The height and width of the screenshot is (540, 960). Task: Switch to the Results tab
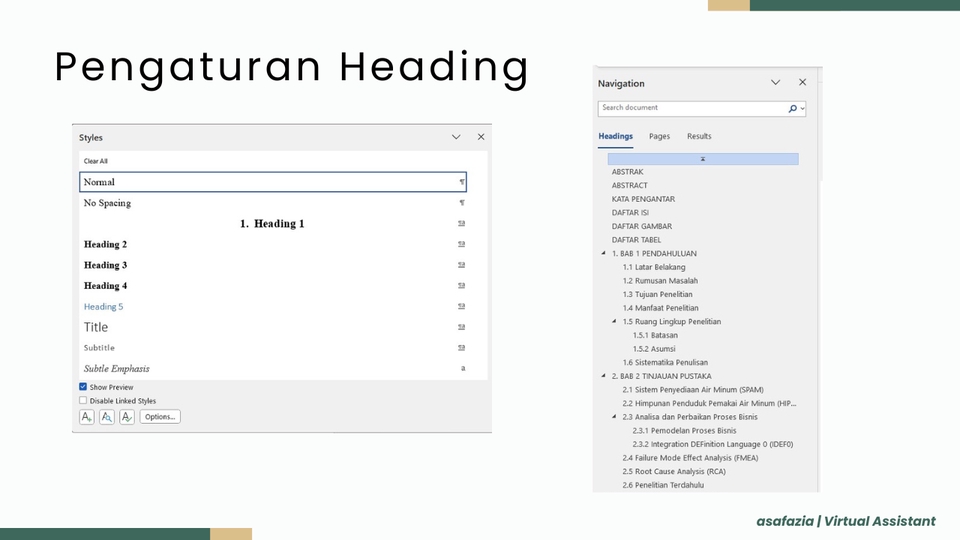(x=699, y=136)
